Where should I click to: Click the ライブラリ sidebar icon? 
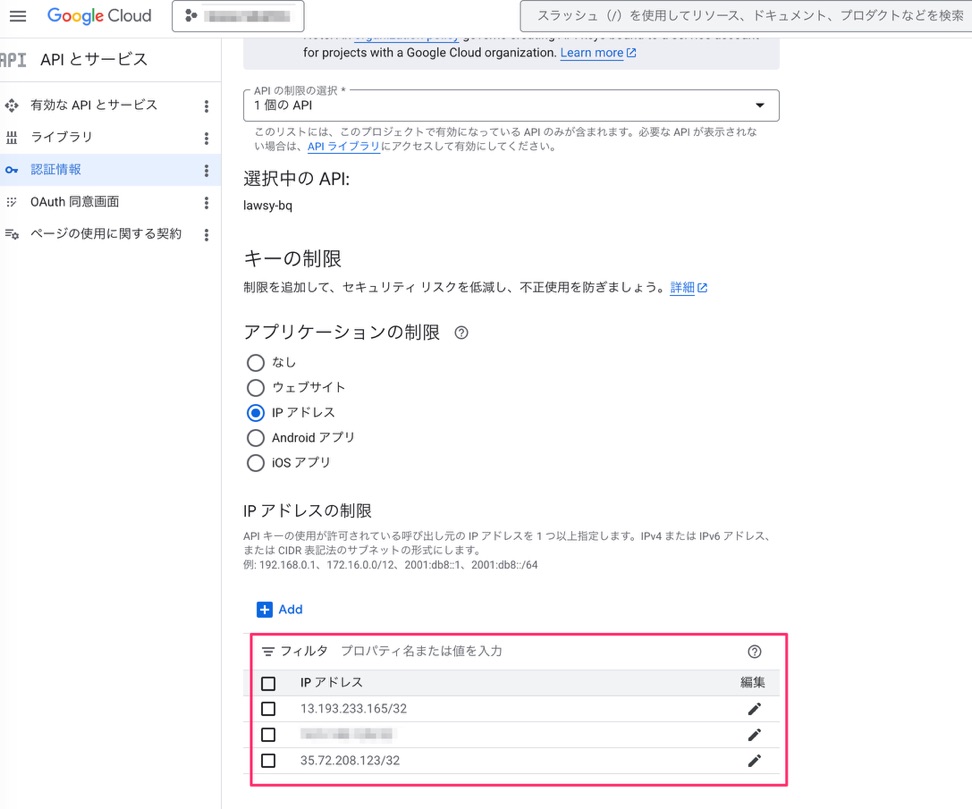[x=11, y=138]
